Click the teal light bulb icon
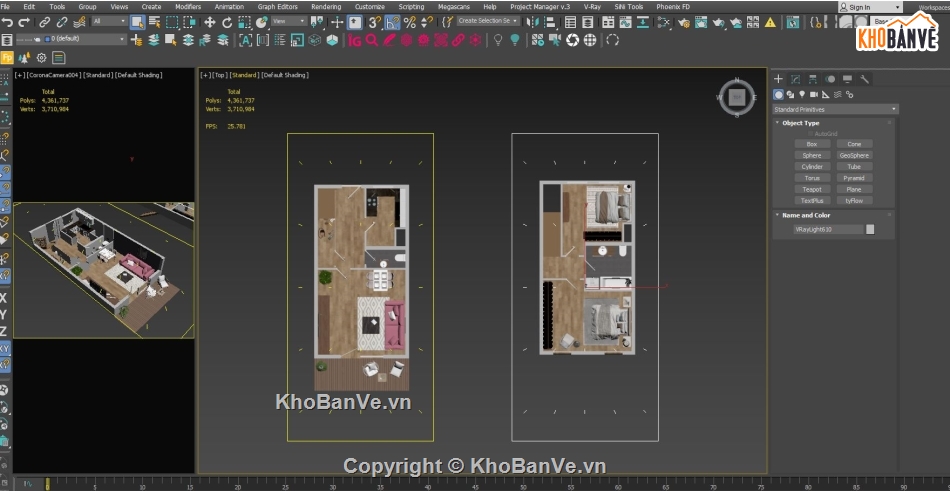 point(514,40)
